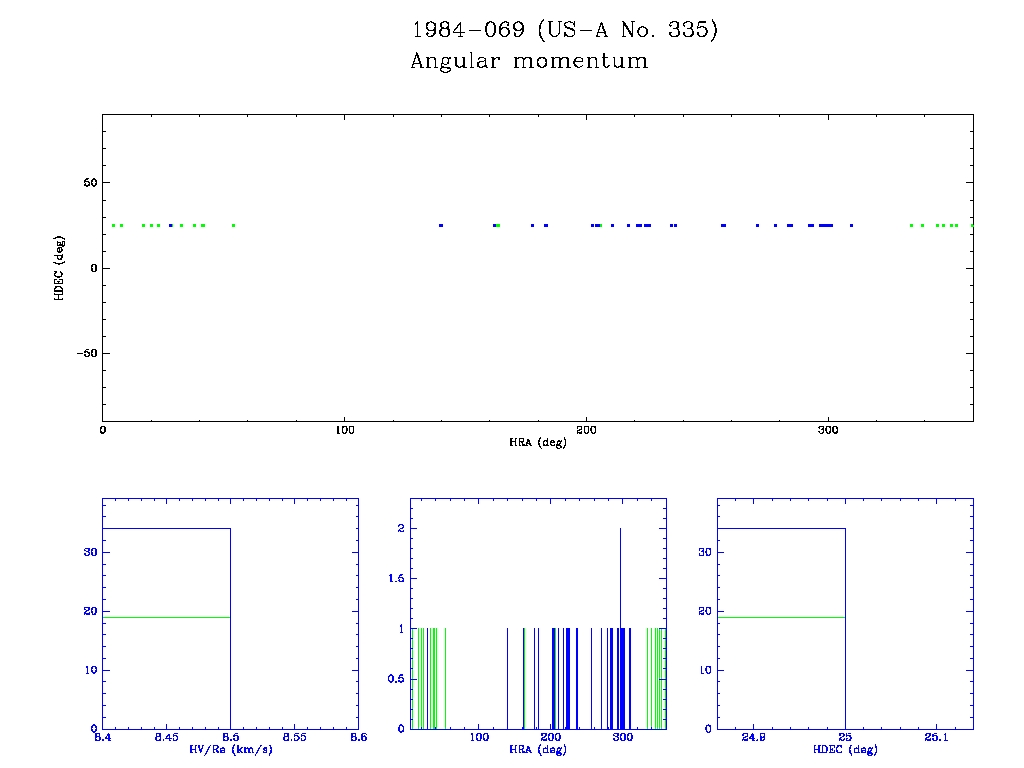The image size is (1024, 768).
Task: Select the isolated blue point near HRA 140
Action: click(440, 225)
